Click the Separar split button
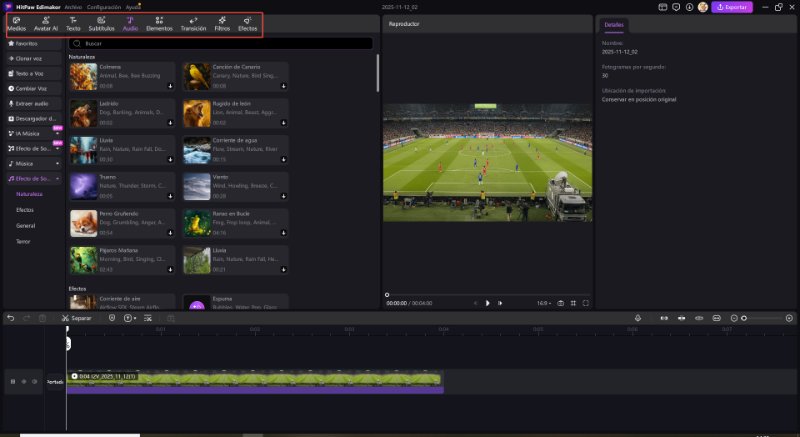Screen dimensions: 800x437 (x=76, y=318)
